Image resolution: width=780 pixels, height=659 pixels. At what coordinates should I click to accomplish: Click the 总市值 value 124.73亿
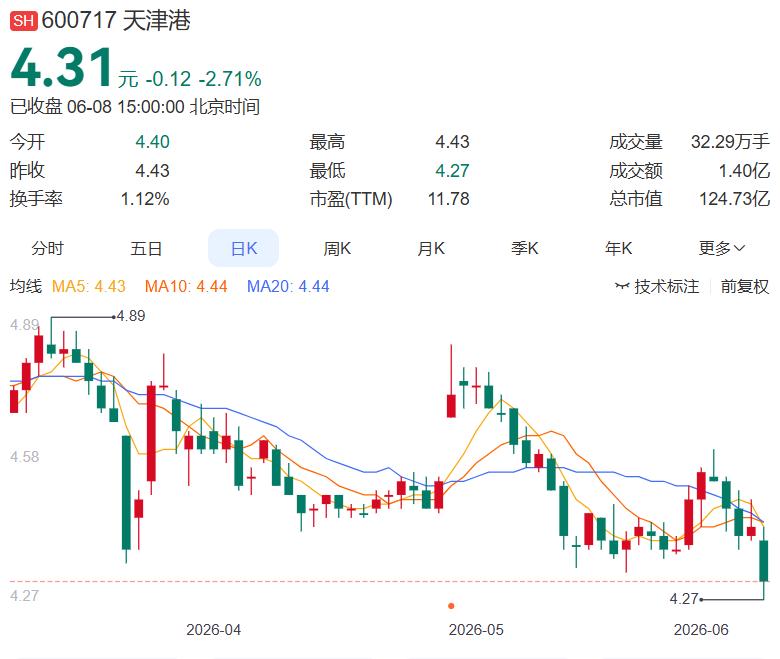735,199
